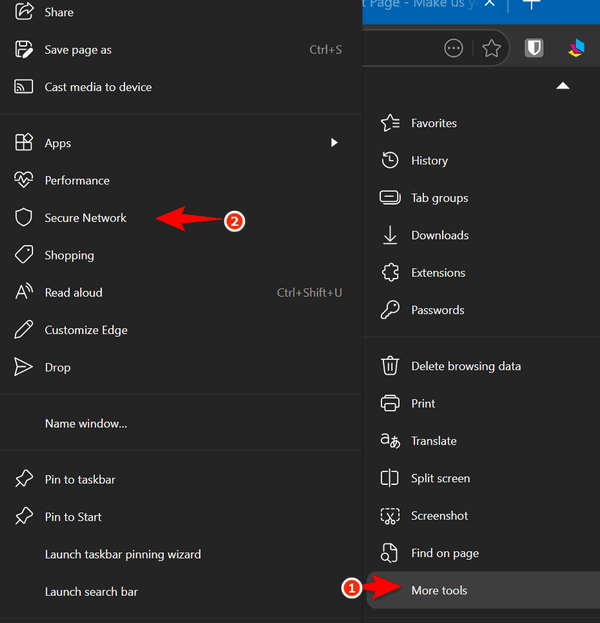The height and width of the screenshot is (623, 600).
Task: Click the three-dot circle in address bar
Action: 453,48
